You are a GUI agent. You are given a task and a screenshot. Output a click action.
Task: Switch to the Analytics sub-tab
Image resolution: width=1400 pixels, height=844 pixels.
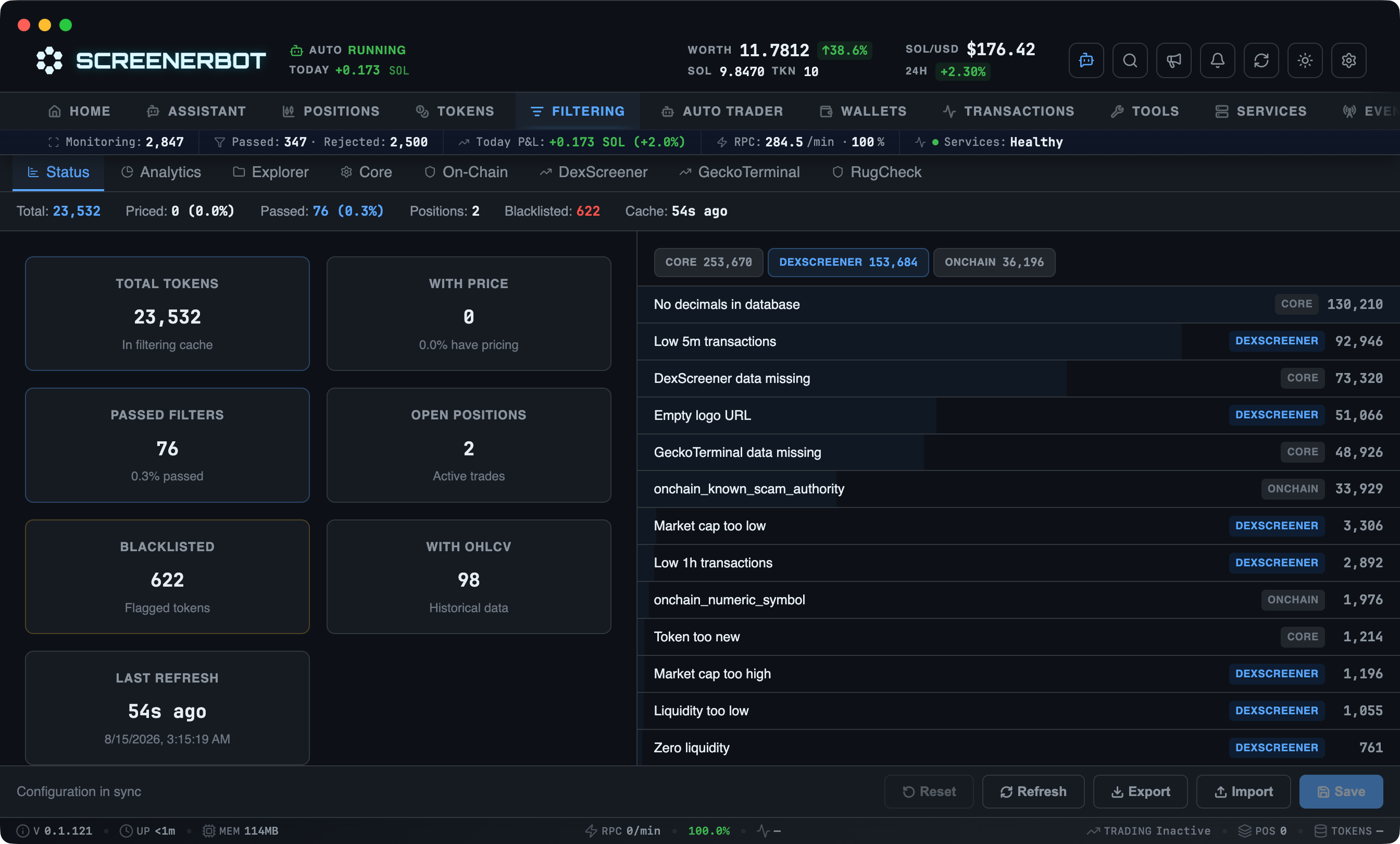pyautogui.click(x=161, y=172)
